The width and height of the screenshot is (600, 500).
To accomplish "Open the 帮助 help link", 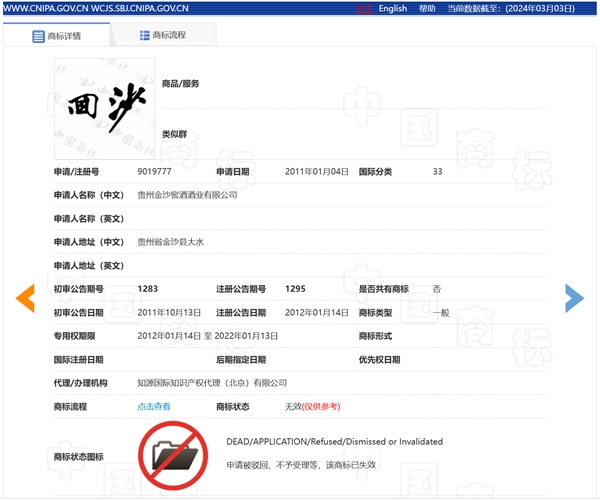I will pos(427,9).
